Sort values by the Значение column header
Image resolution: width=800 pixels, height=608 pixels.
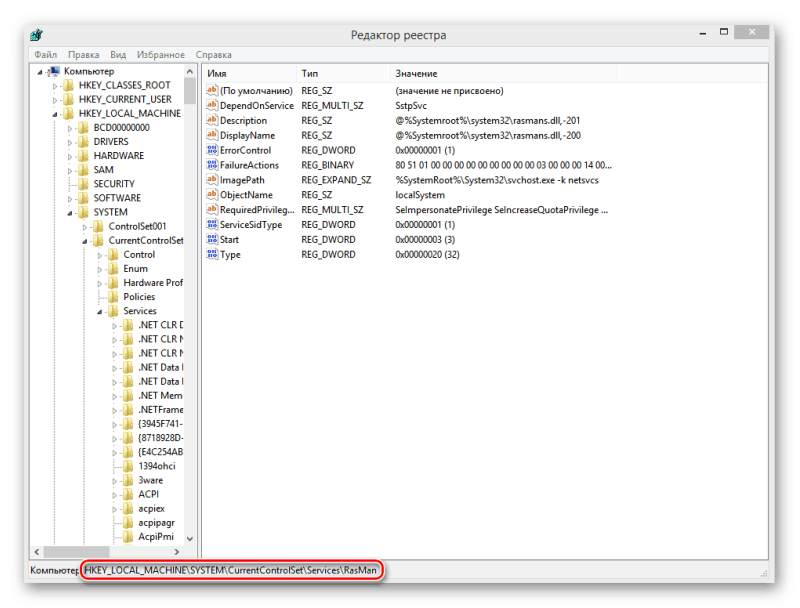(503, 73)
